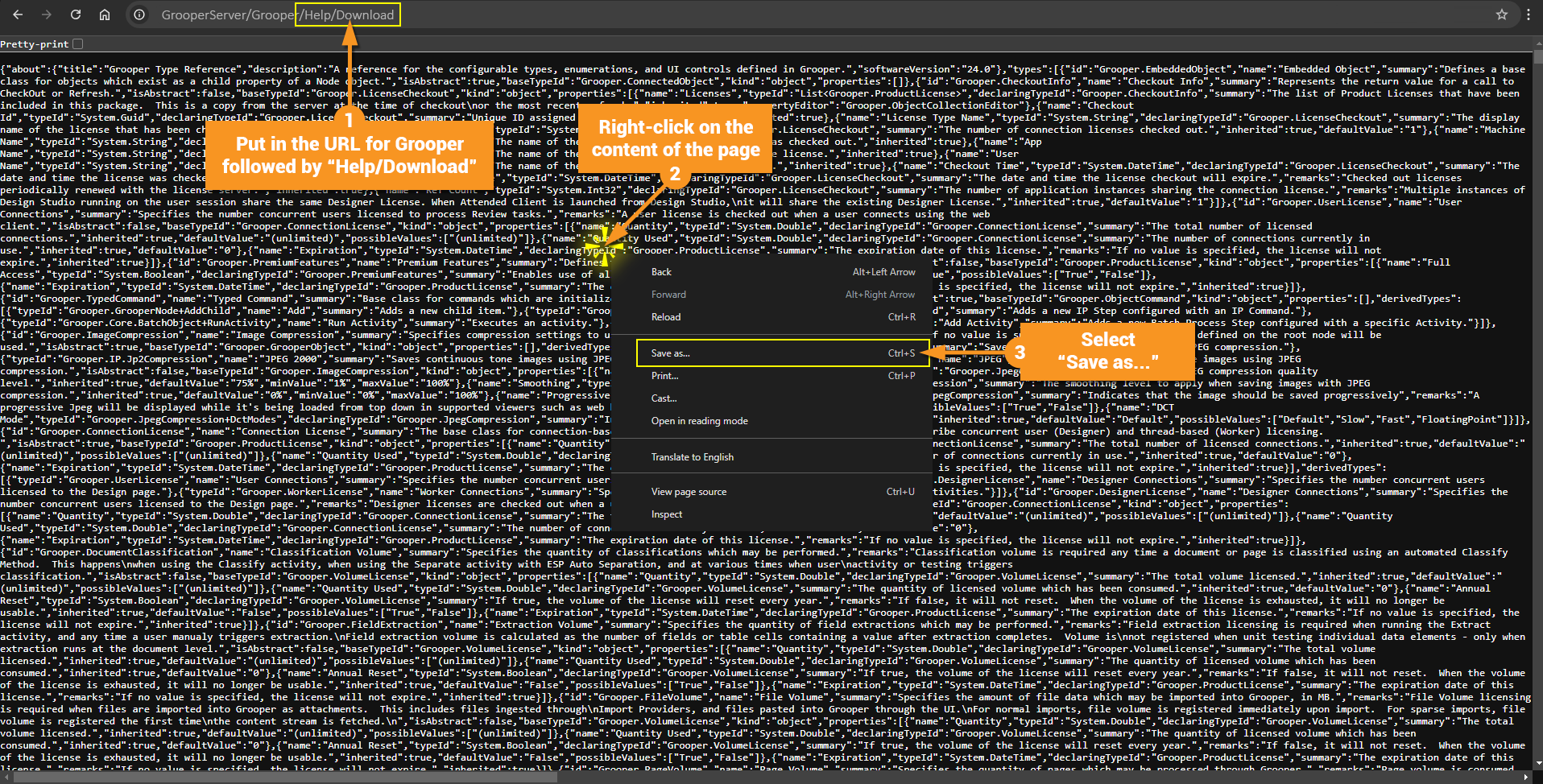Choose "Print..." from the context menu
This screenshot has width=1543, height=784.
click(x=664, y=376)
